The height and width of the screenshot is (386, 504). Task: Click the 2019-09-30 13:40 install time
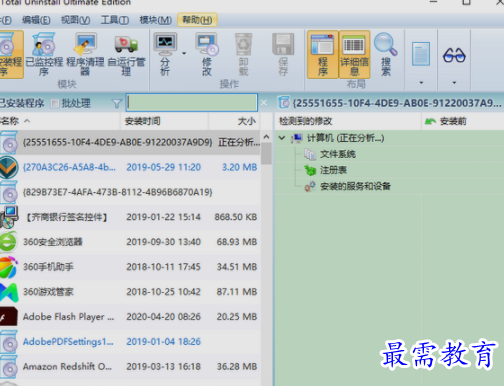(x=163, y=242)
